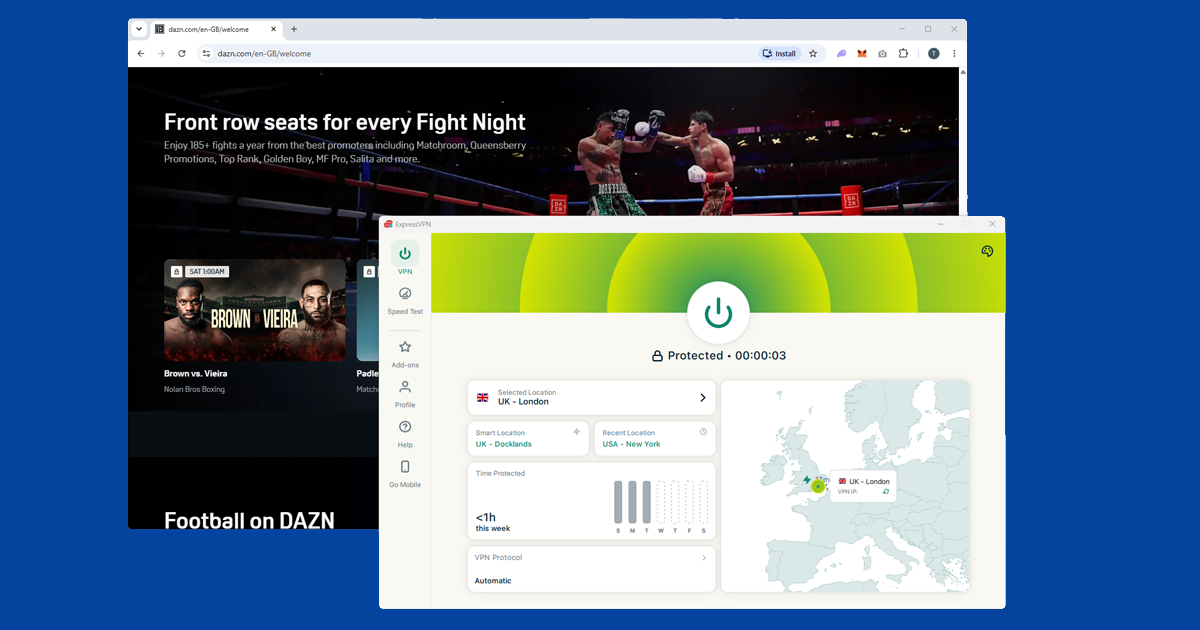
Task: Open the VPN section in ExpressVPN sidebar
Action: (405, 259)
